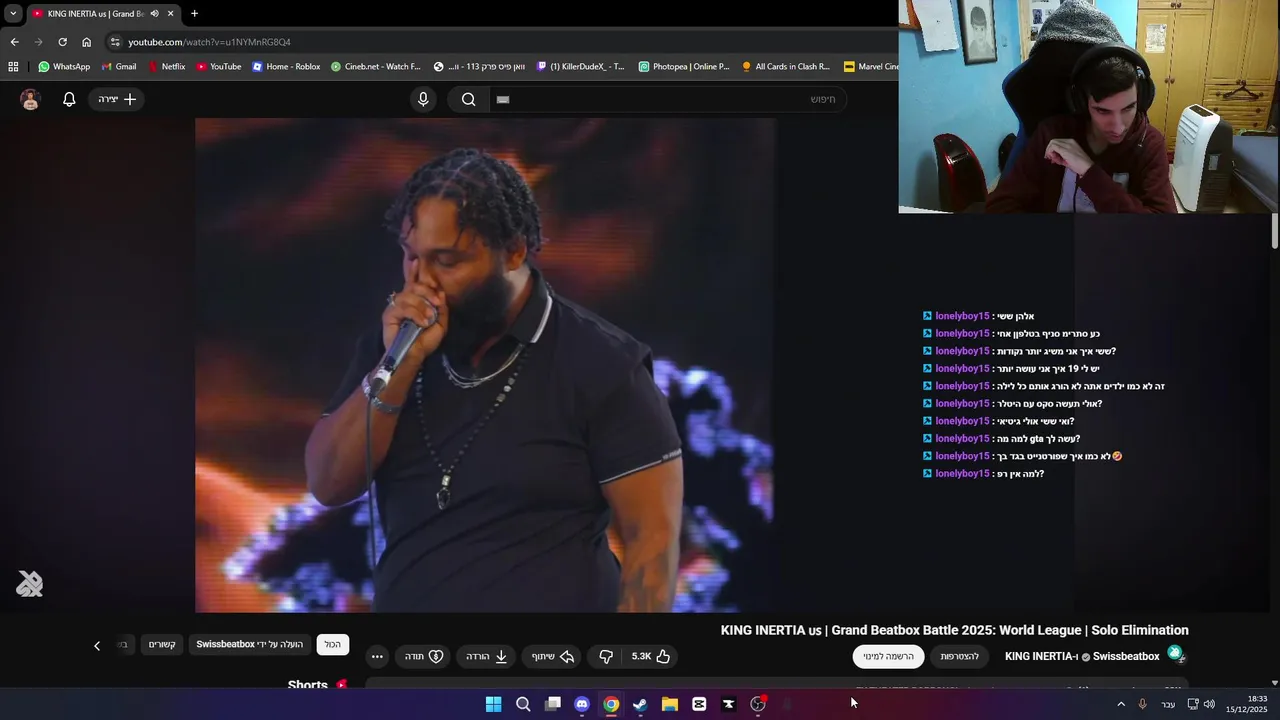Open the Home - Roblox bookmark
Screen dimensions: 1280x720
(x=286, y=67)
